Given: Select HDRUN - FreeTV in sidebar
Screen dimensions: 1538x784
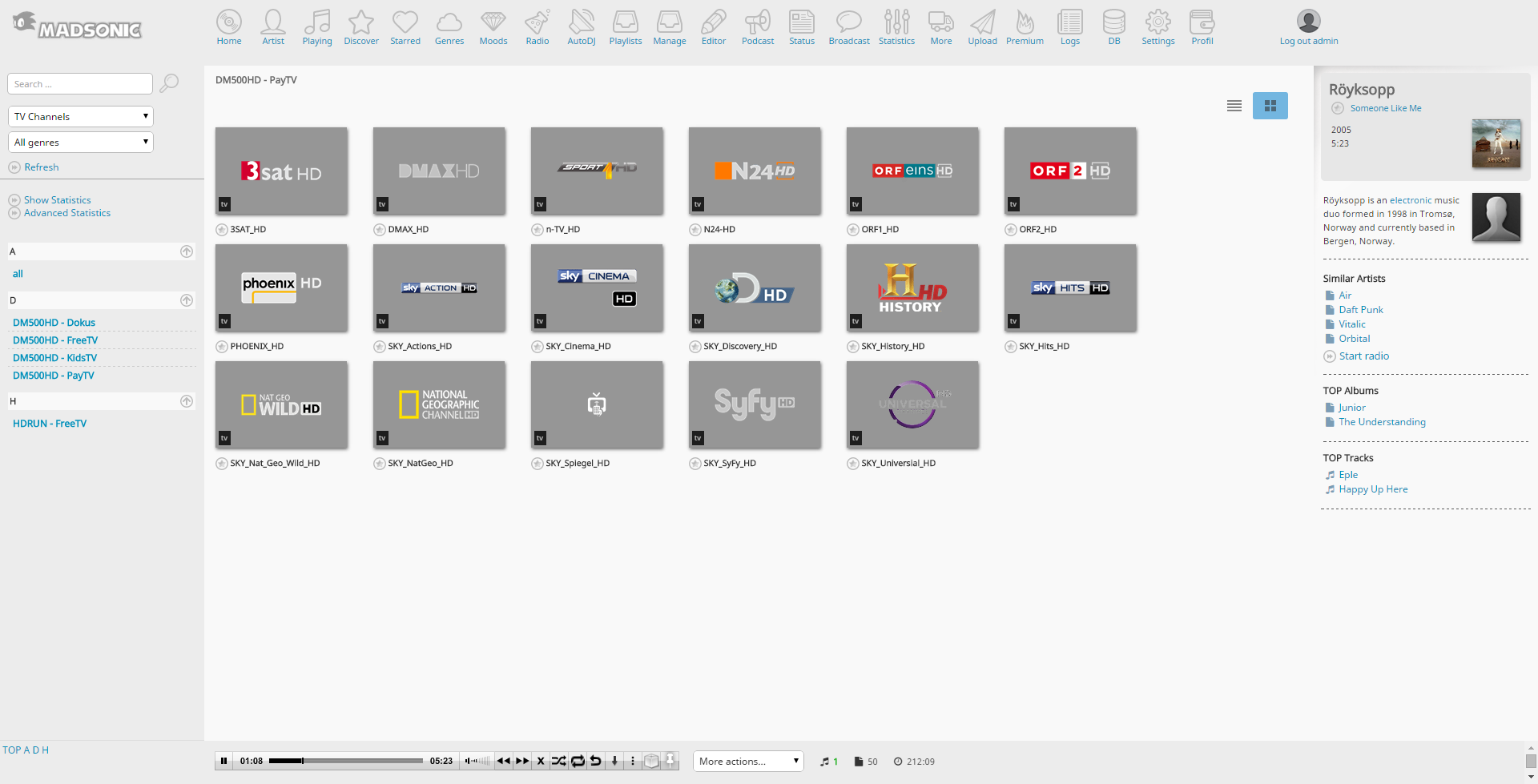Looking at the screenshot, I should click(x=50, y=424).
